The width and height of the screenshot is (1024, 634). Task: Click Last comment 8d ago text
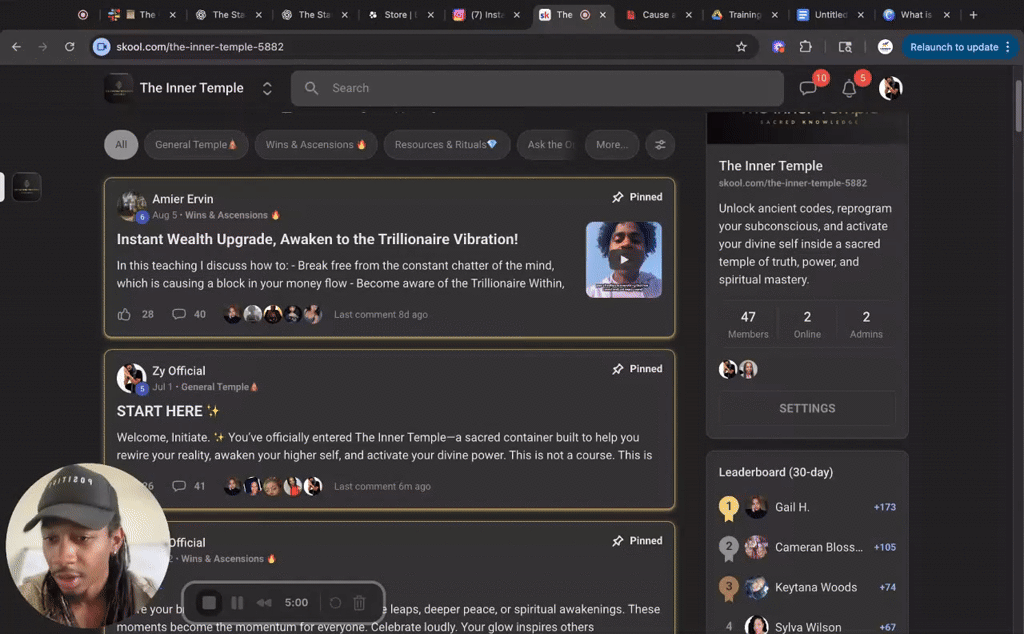click(x=381, y=315)
